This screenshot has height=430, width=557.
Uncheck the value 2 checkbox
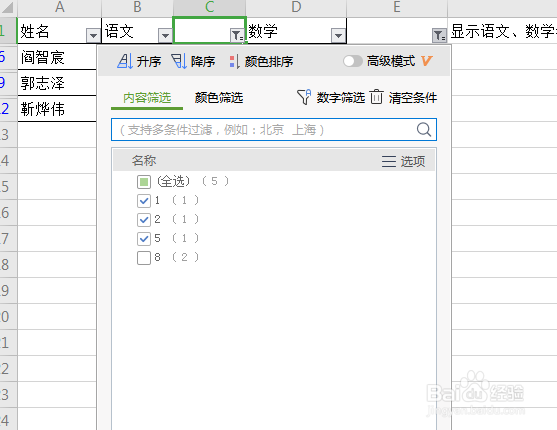144,220
